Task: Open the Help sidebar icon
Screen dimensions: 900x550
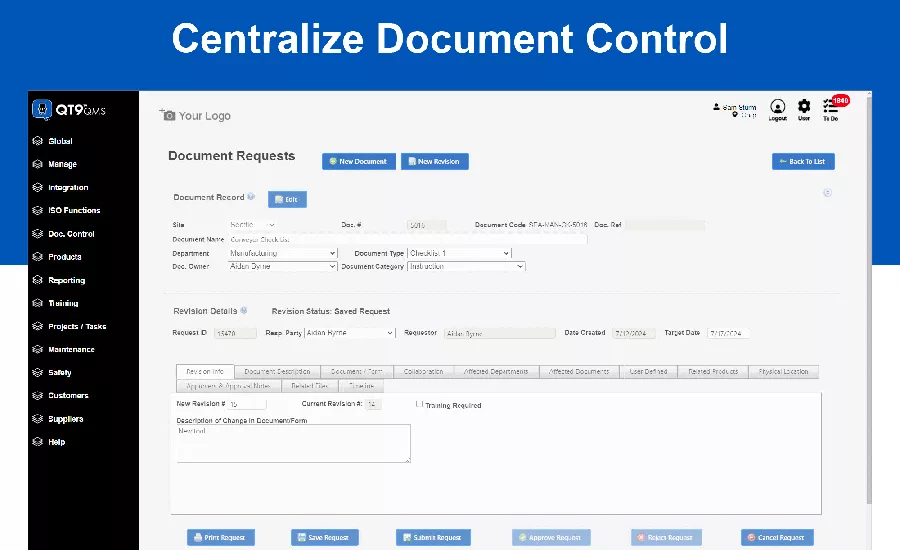Action: [x=38, y=441]
